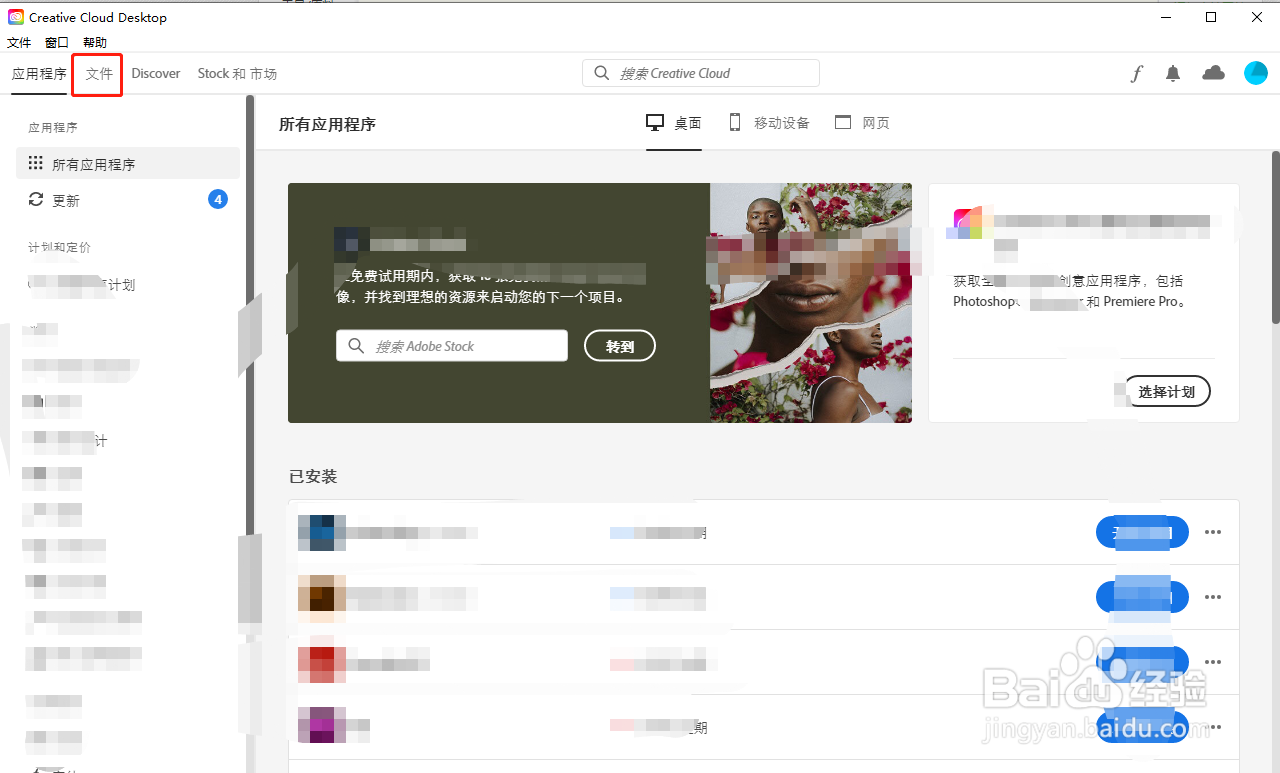The image size is (1280, 773).
Task: Open the 窗口 menu
Action: (57, 43)
